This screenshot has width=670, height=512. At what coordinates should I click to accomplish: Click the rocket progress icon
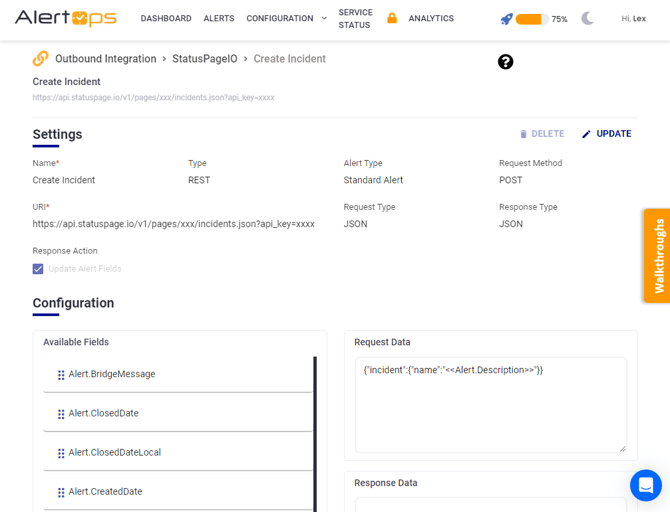point(506,19)
